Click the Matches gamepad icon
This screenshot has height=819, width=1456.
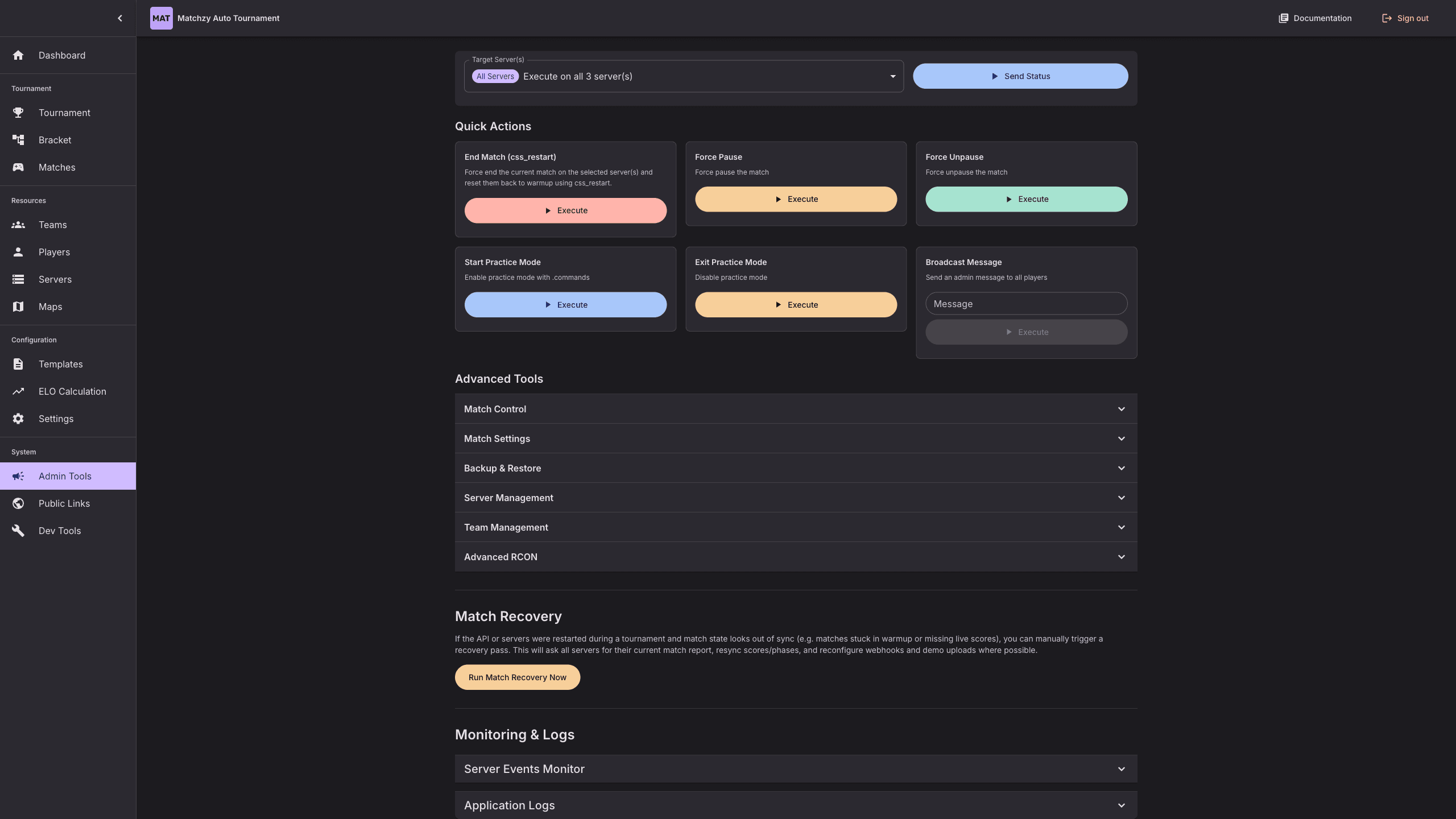tap(19, 167)
